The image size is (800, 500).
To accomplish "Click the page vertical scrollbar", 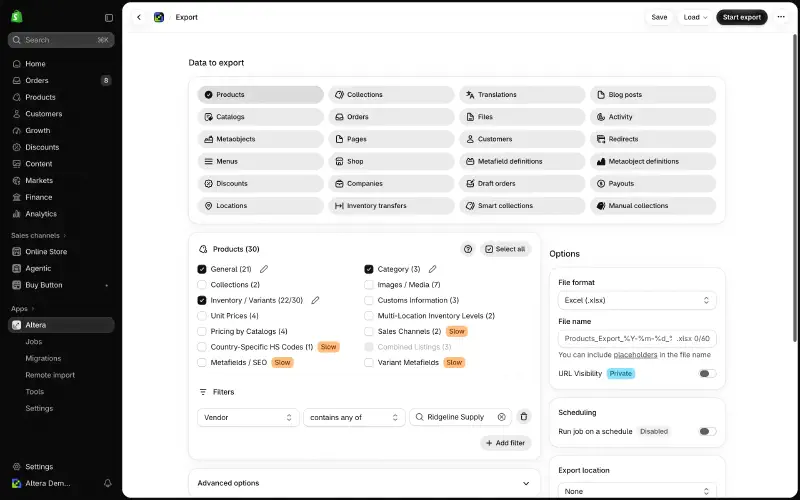I will 794,189.
